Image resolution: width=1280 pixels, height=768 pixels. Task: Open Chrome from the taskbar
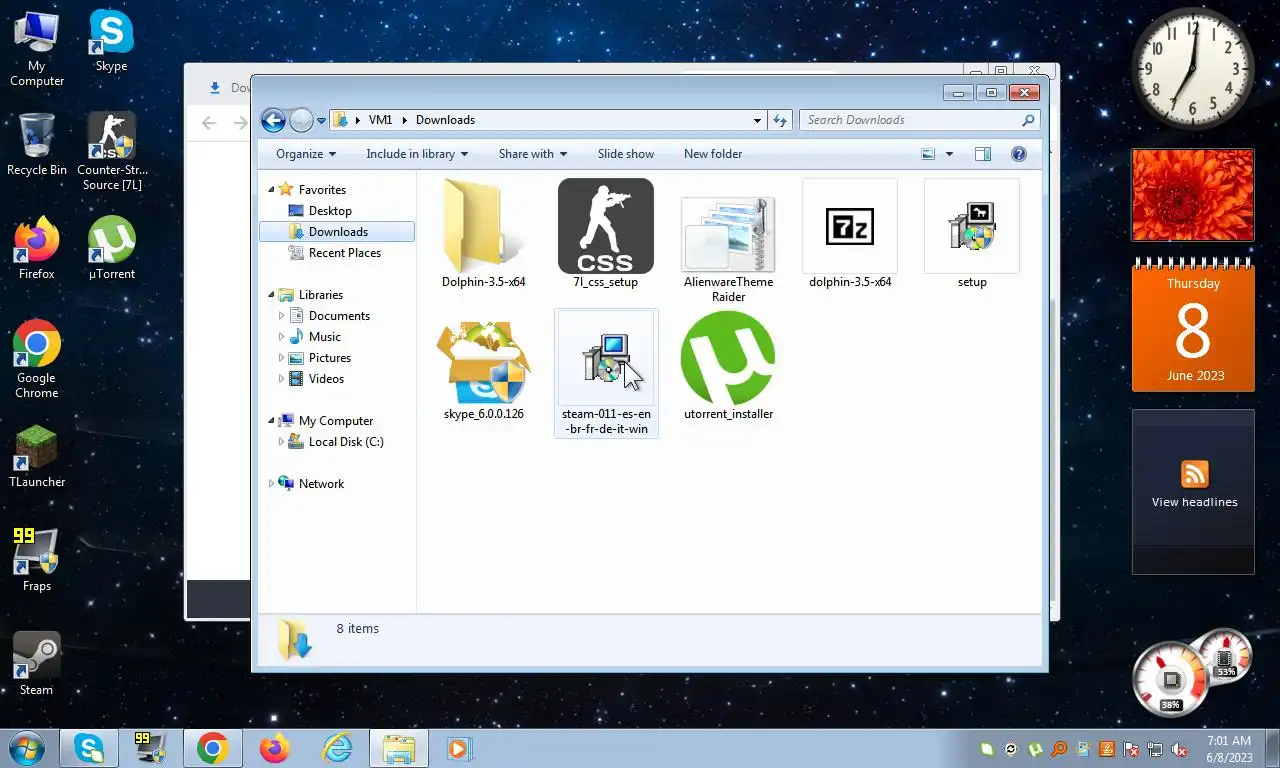tap(212, 748)
